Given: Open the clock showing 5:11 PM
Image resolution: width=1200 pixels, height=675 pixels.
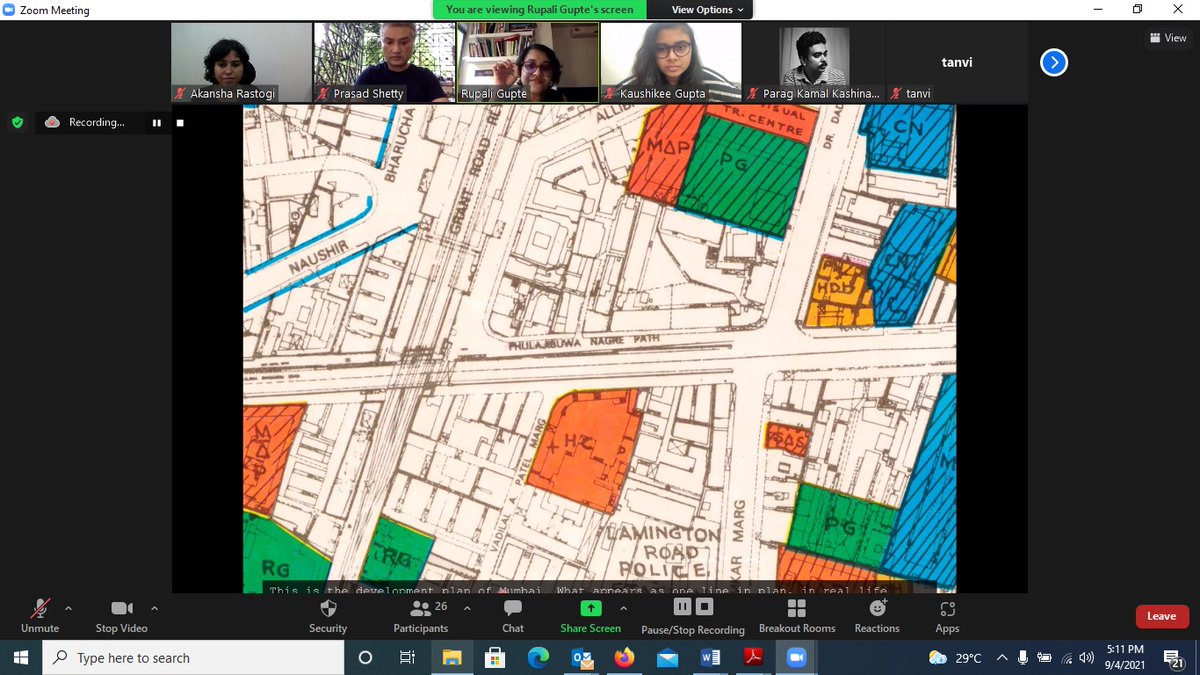Looking at the screenshot, I should coord(1123,658).
